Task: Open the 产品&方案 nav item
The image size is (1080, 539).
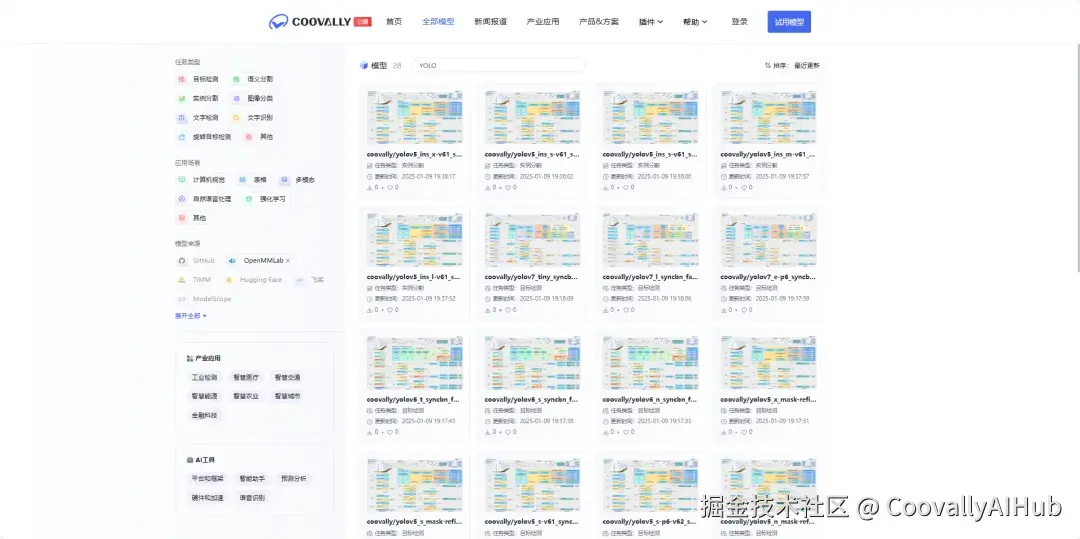Action: click(599, 22)
